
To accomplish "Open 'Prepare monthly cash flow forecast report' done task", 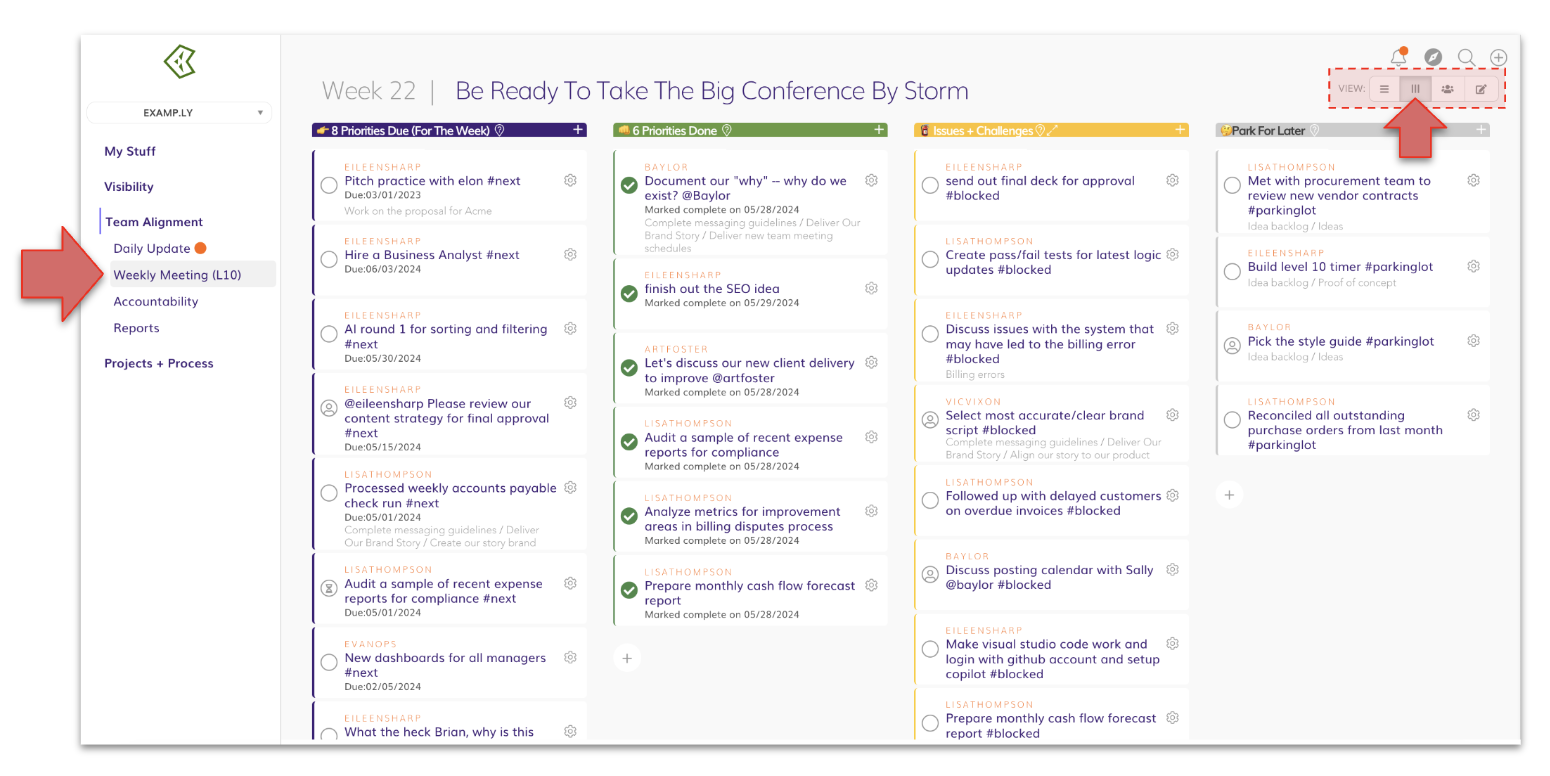I will pyautogui.click(x=749, y=593).
